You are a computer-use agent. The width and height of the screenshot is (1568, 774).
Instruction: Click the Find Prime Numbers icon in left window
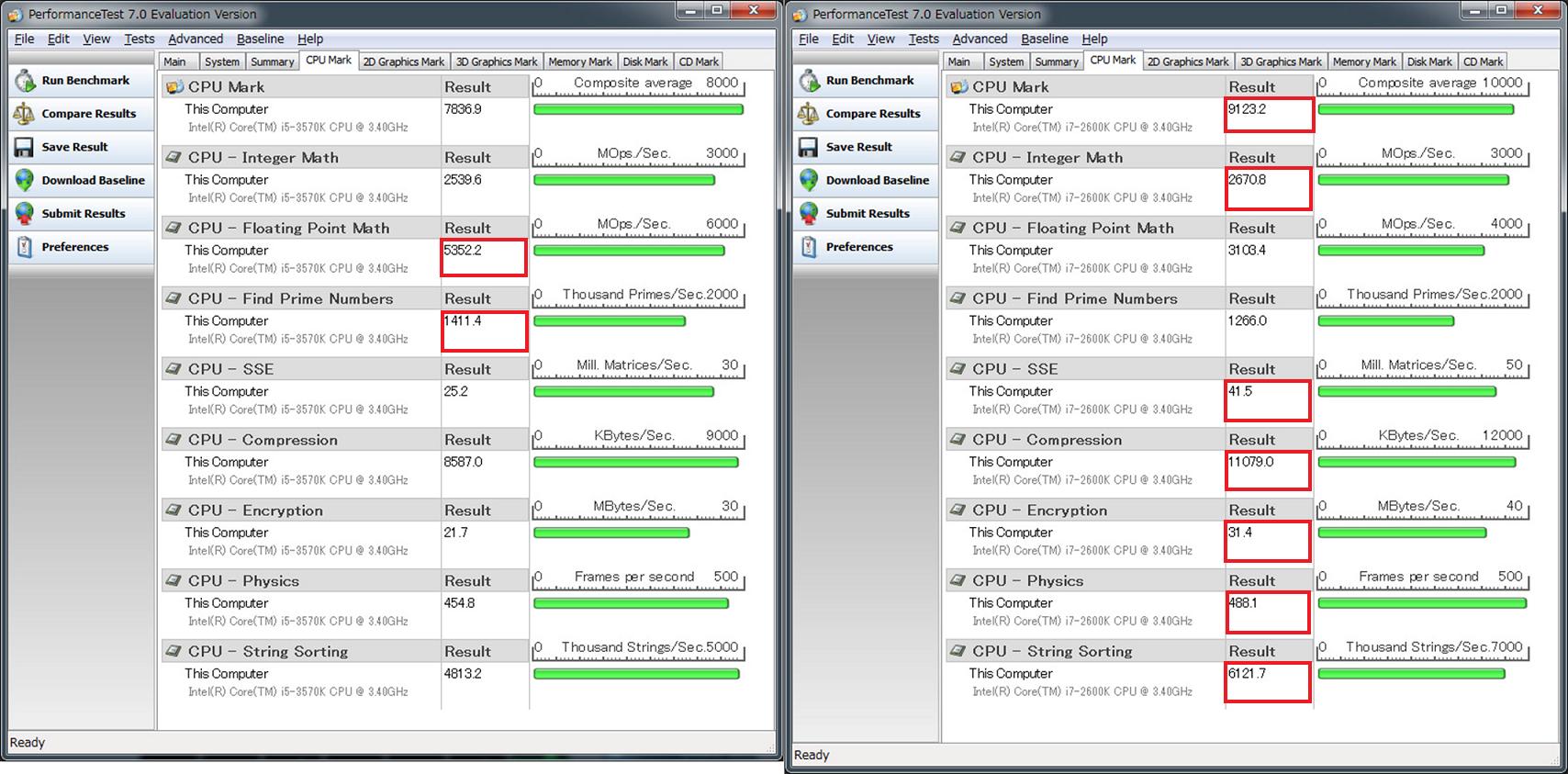click(x=174, y=299)
